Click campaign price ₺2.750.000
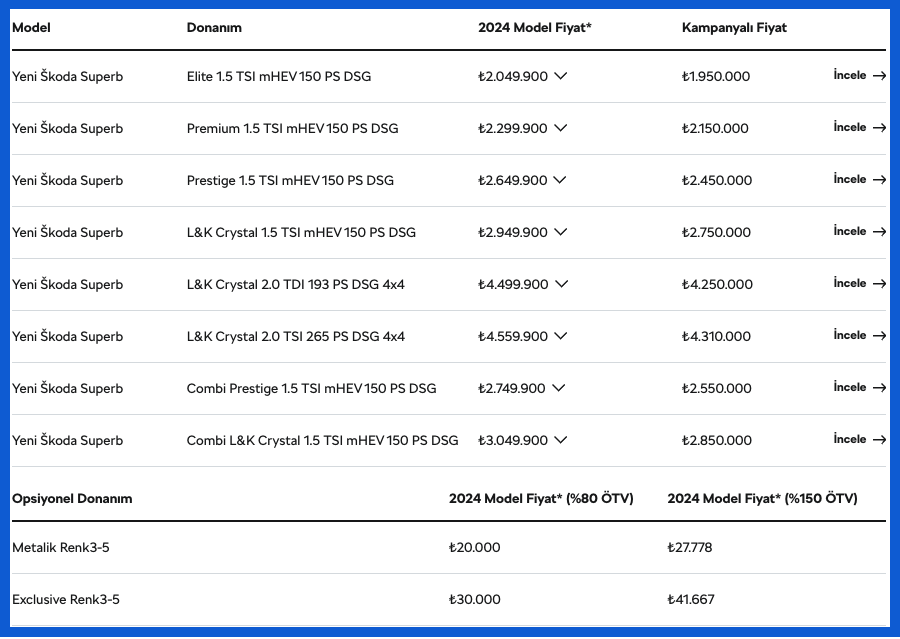The image size is (900, 639). pos(716,233)
